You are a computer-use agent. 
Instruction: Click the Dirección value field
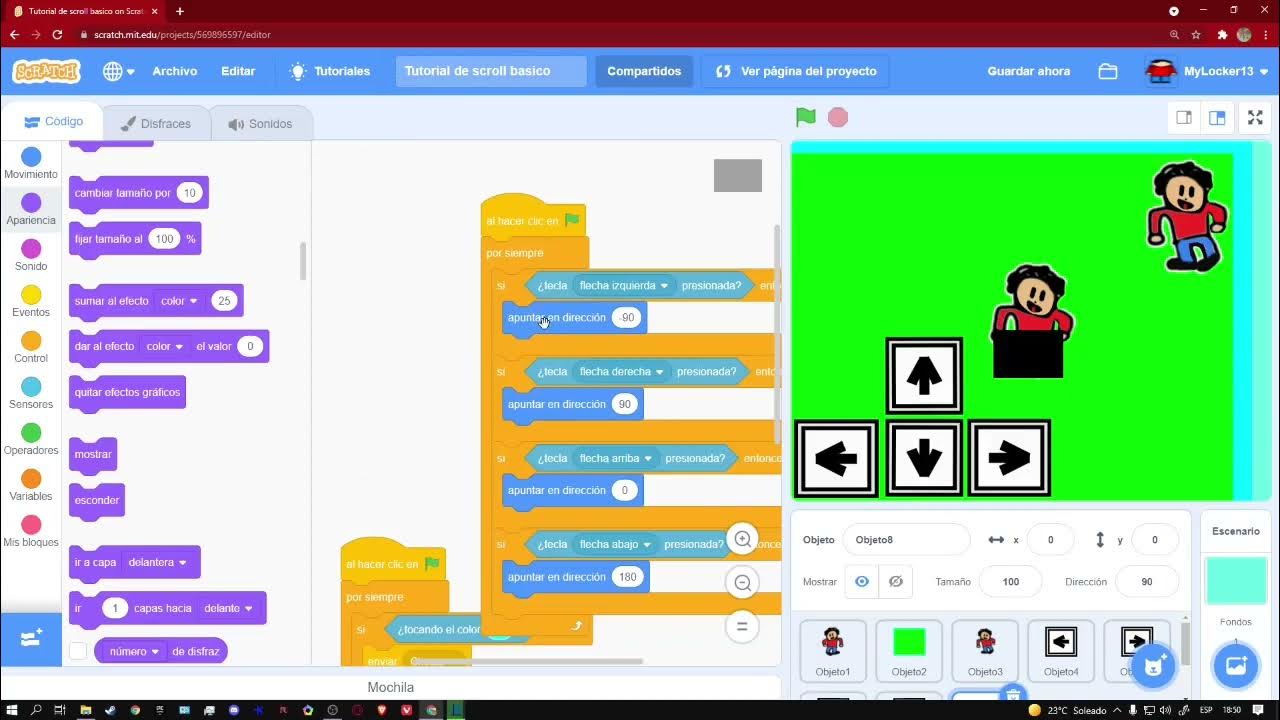[x=1146, y=581]
